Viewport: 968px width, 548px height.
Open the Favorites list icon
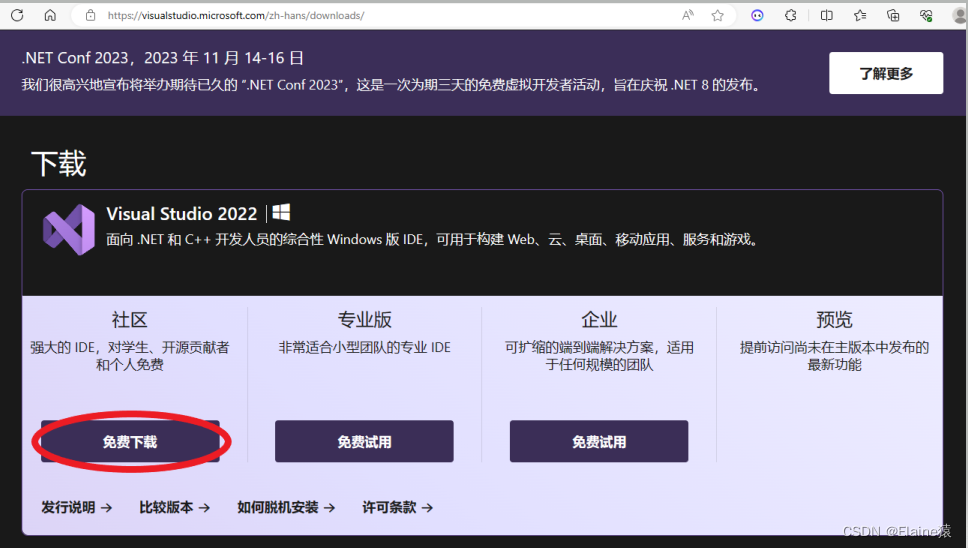[860, 15]
